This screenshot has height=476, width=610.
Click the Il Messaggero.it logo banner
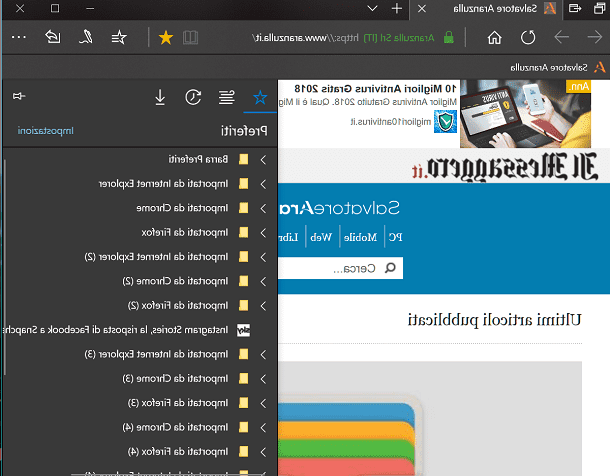coord(505,166)
